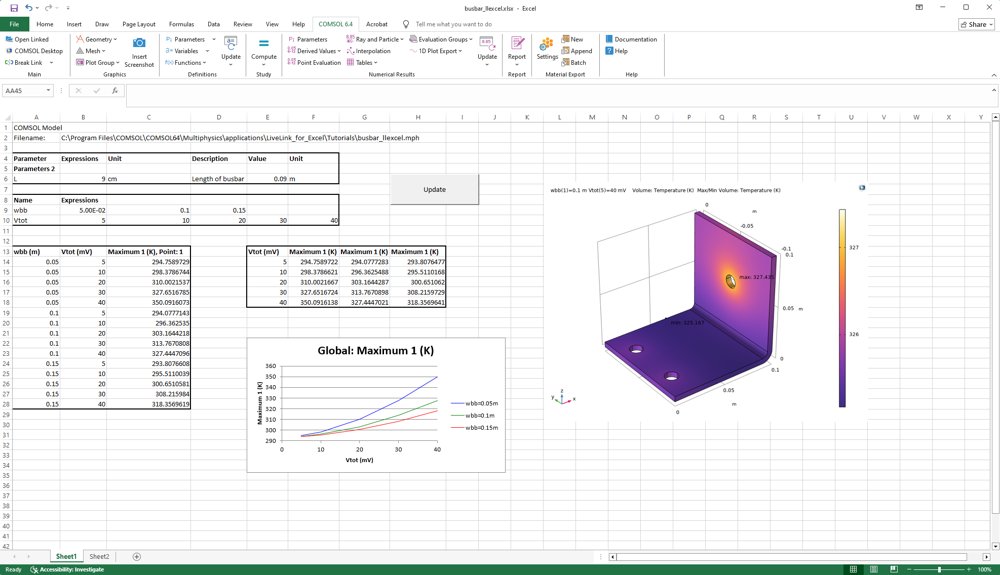Click the camera icon on the 3D plot
This screenshot has height=575, width=1000.
862,188
